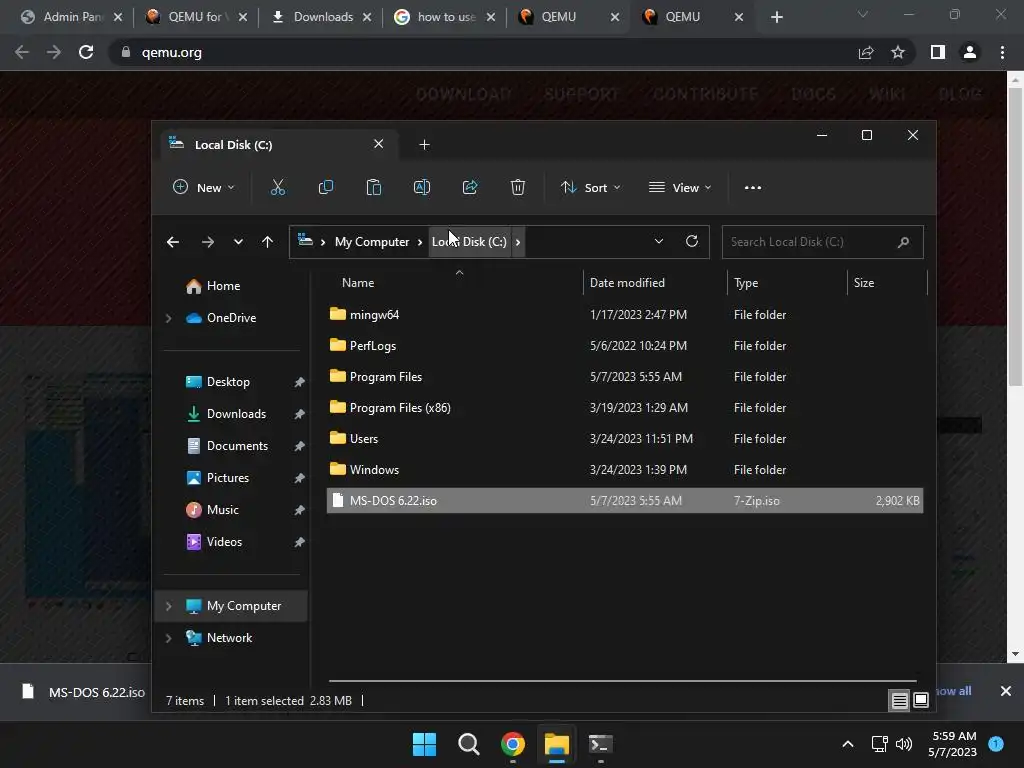Click Chrome icon in taskbar

coord(513,744)
